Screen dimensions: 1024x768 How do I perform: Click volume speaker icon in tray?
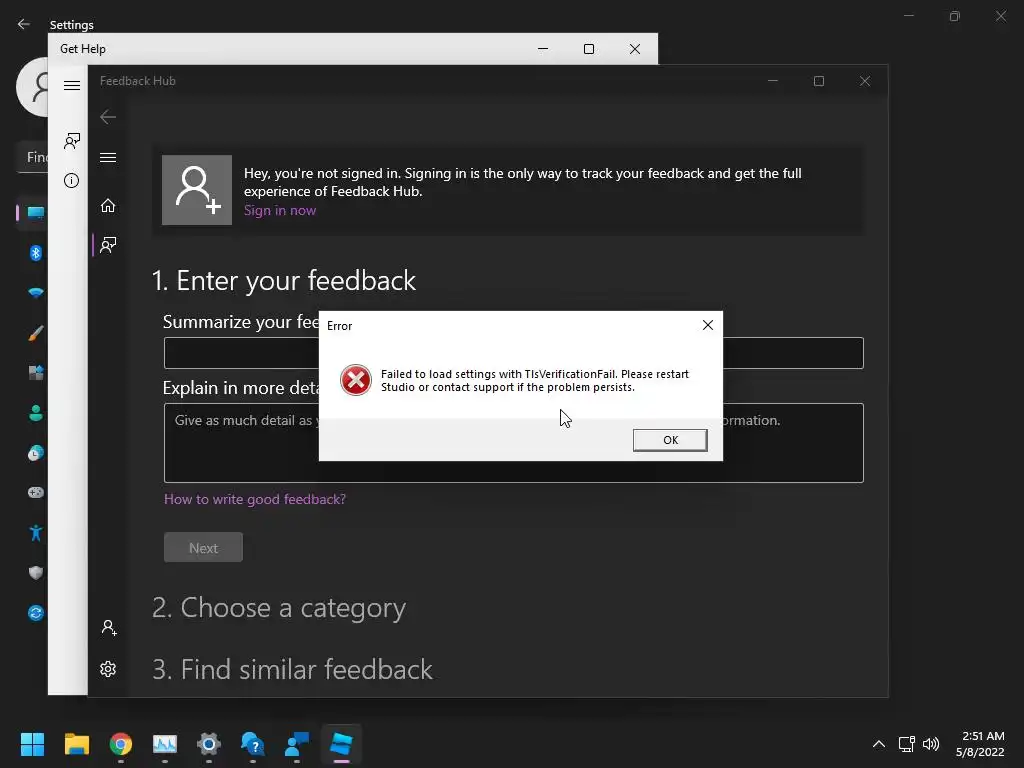pos(931,744)
